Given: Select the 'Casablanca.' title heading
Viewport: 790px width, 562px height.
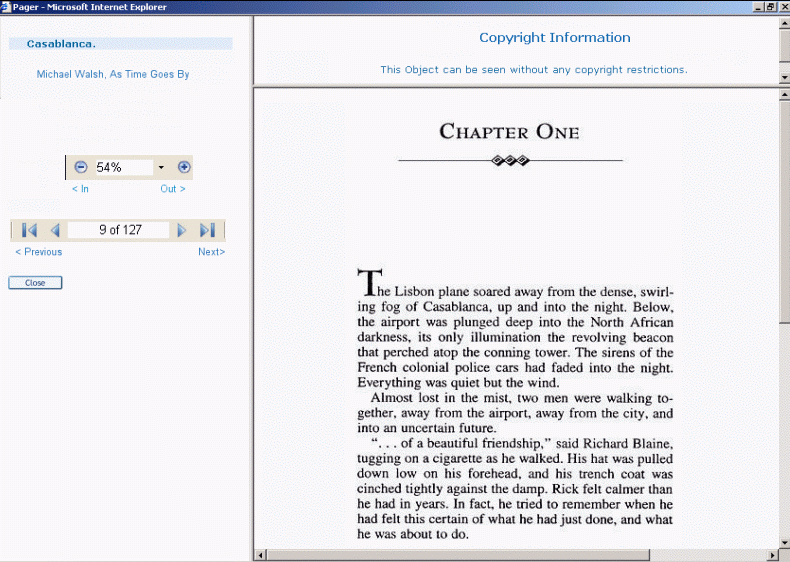Looking at the screenshot, I should pyautogui.click(x=61, y=44).
